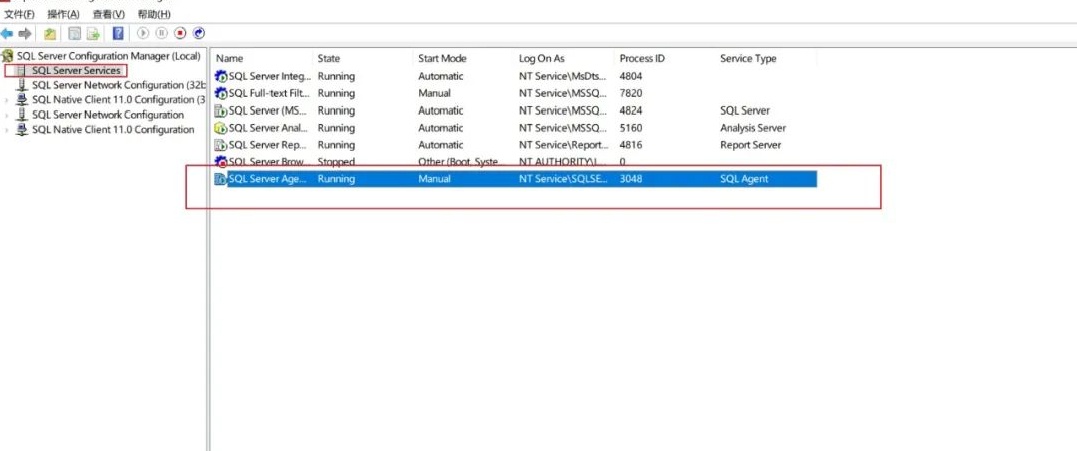Click the SQL Server Integration Services row icon
The width and height of the screenshot is (1077, 451).
point(221,76)
